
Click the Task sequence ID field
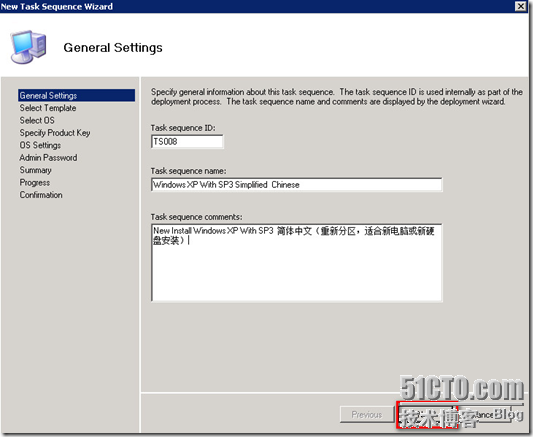(x=187, y=141)
